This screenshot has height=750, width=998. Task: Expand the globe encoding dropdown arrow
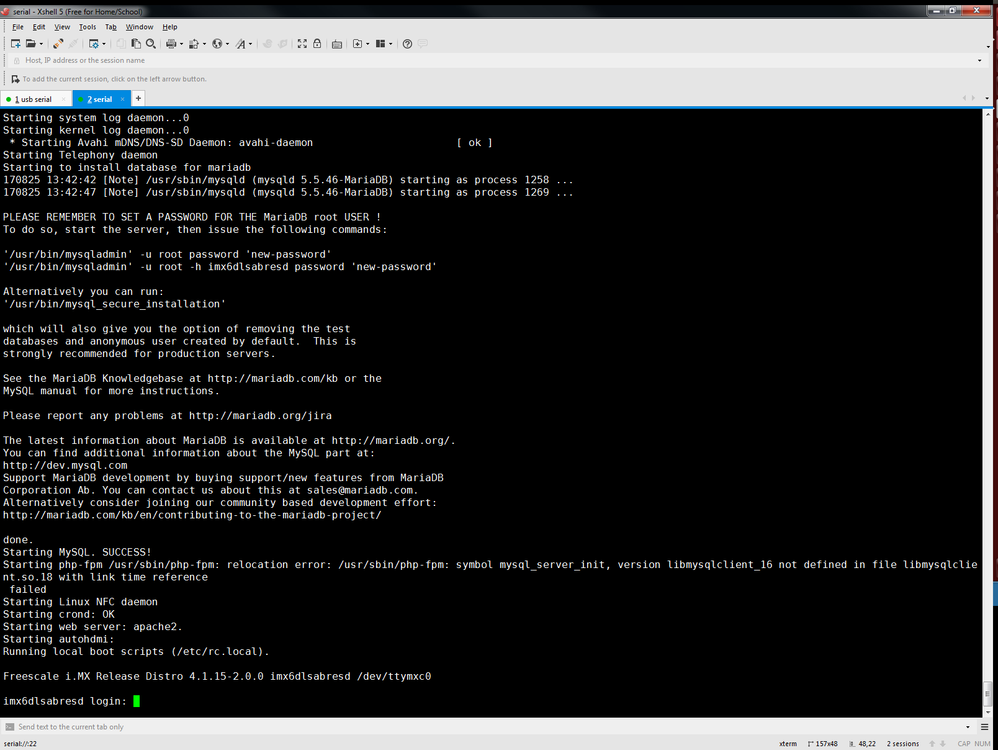(x=227, y=44)
